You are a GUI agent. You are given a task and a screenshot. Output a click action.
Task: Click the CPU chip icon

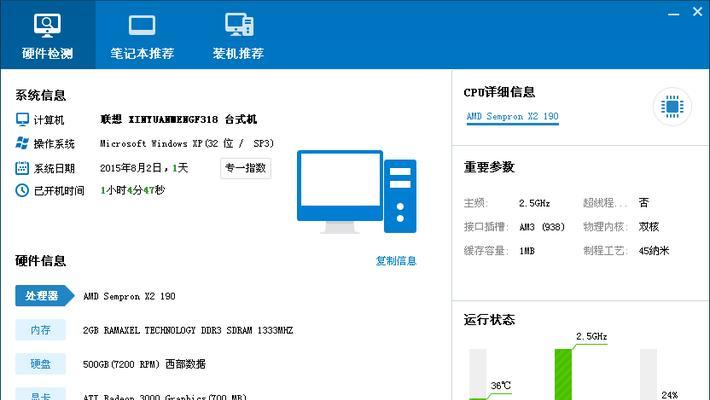point(672,107)
